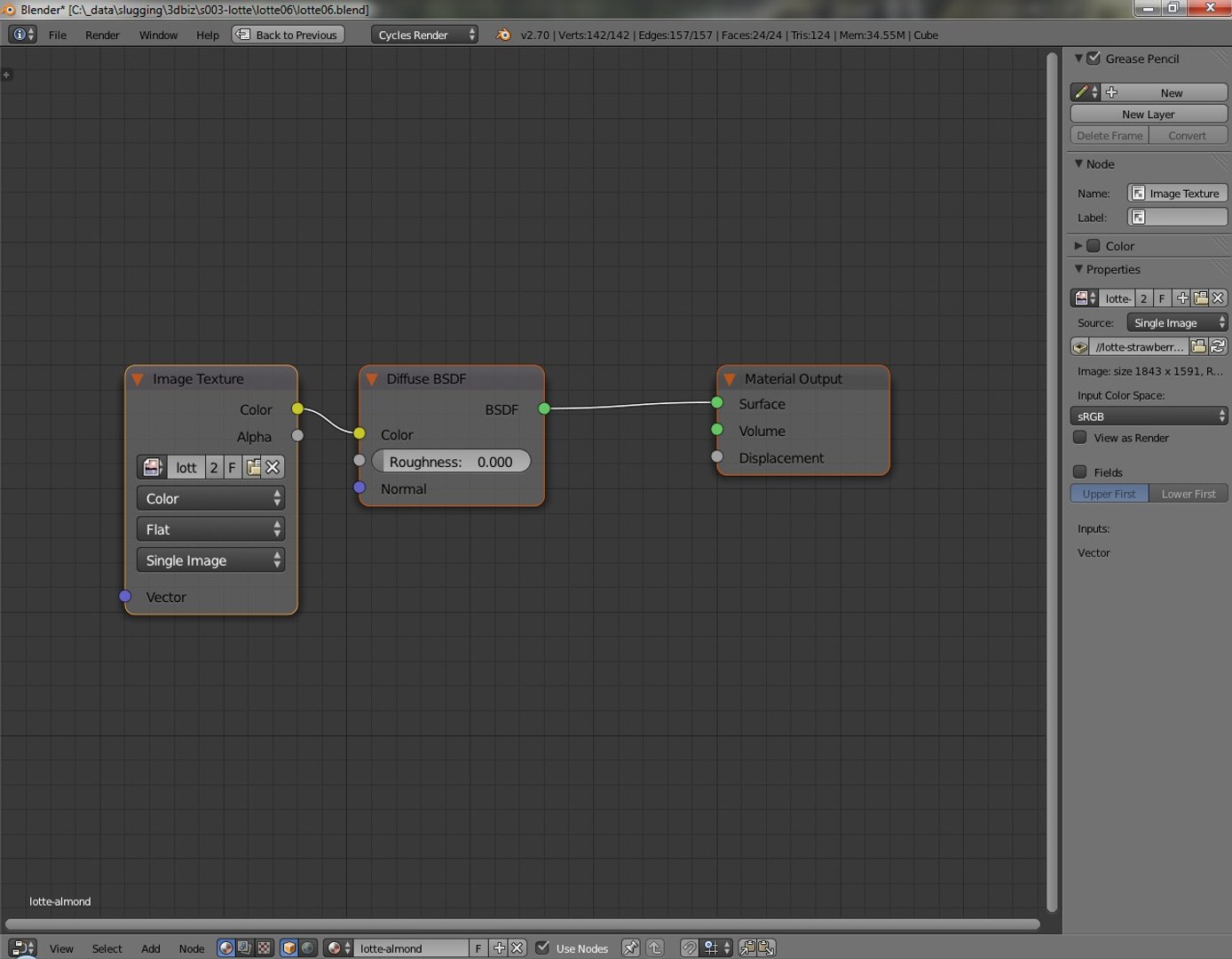Toggle fake user F button in node
Viewport: 1232px width, 959px height.
232,467
